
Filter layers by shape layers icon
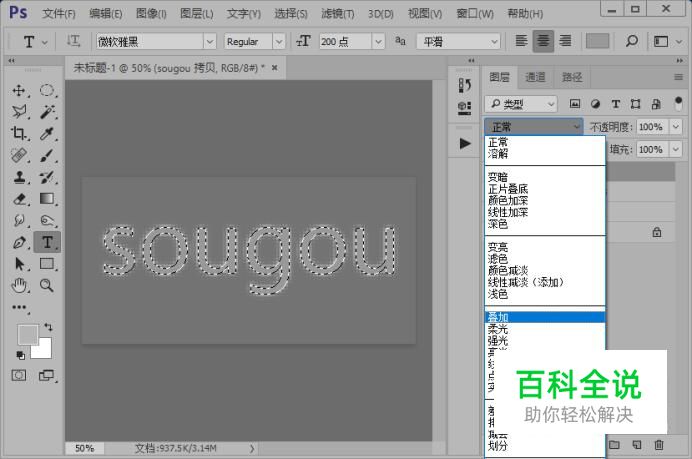[636, 104]
